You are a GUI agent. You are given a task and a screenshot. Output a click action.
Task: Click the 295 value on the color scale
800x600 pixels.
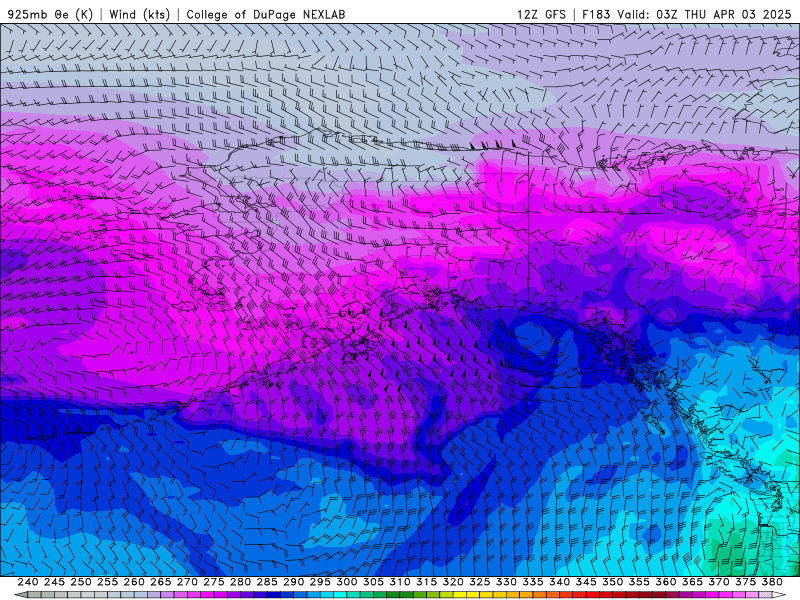pyautogui.click(x=320, y=582)
